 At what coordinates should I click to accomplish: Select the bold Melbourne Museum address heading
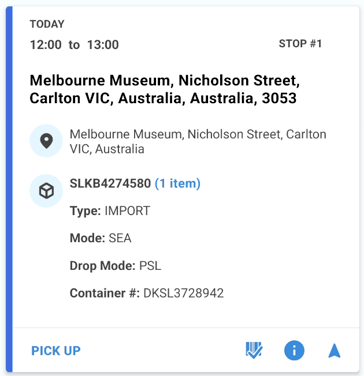(165, 89)
